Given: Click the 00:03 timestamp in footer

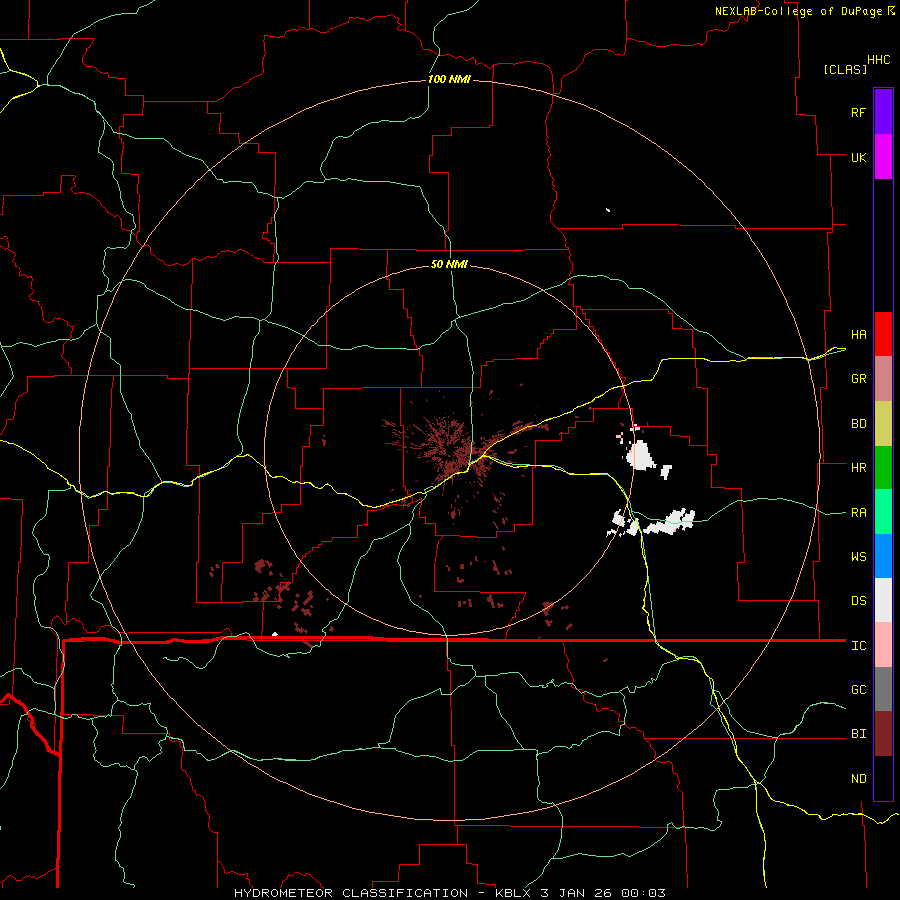Looking at the screenshot, I should (x=643, y=893).
